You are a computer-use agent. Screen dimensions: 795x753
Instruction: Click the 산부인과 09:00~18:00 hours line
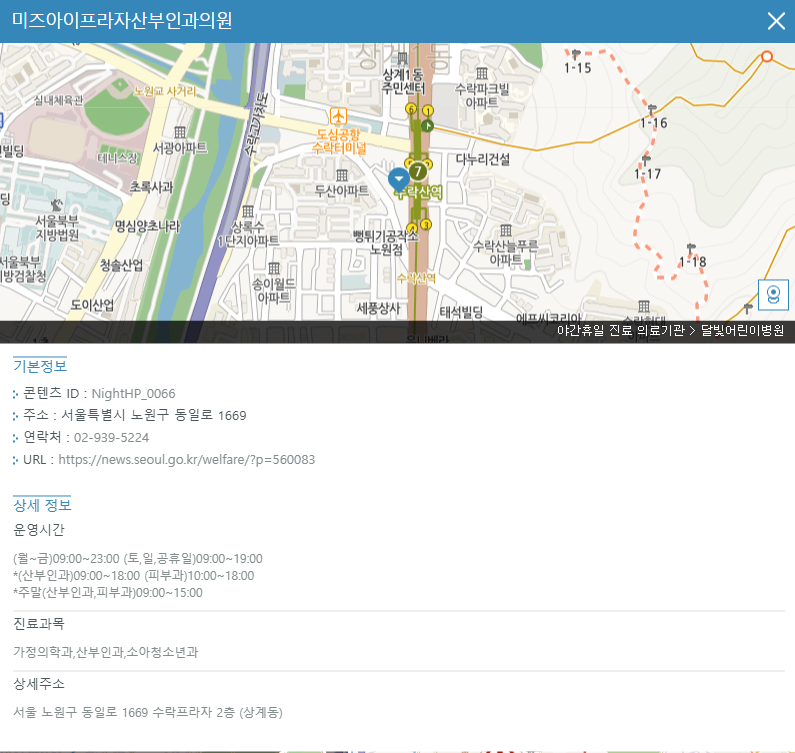(x=134, y=576)
